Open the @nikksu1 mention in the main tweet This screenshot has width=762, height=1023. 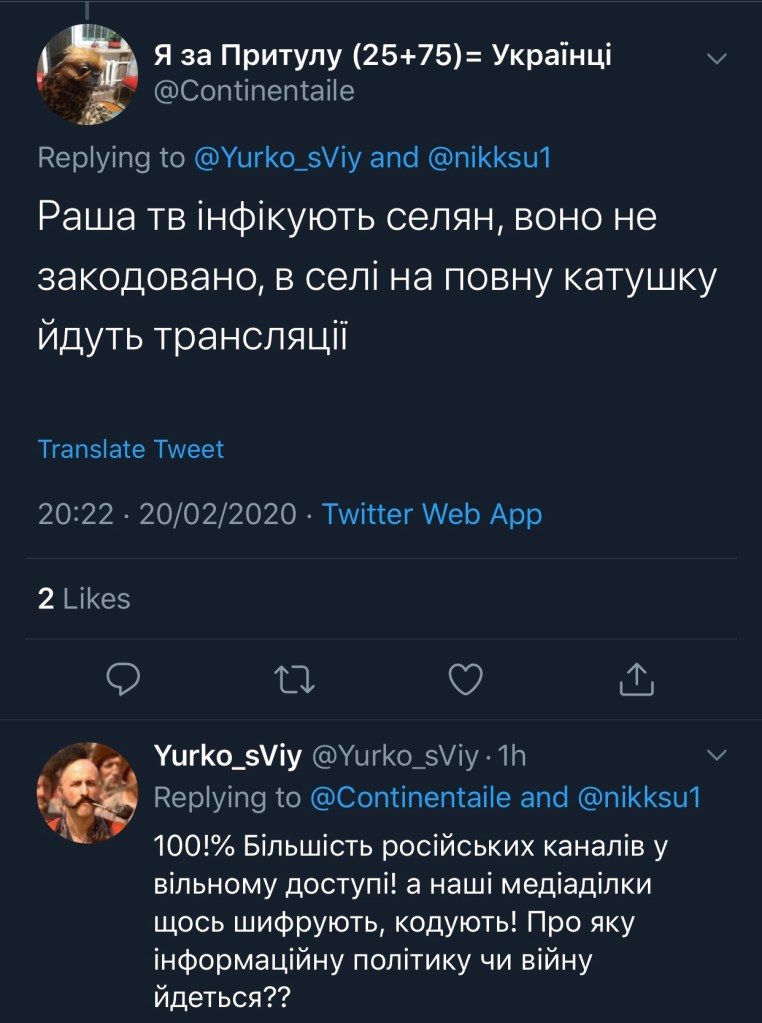click(x=489, y=157)
